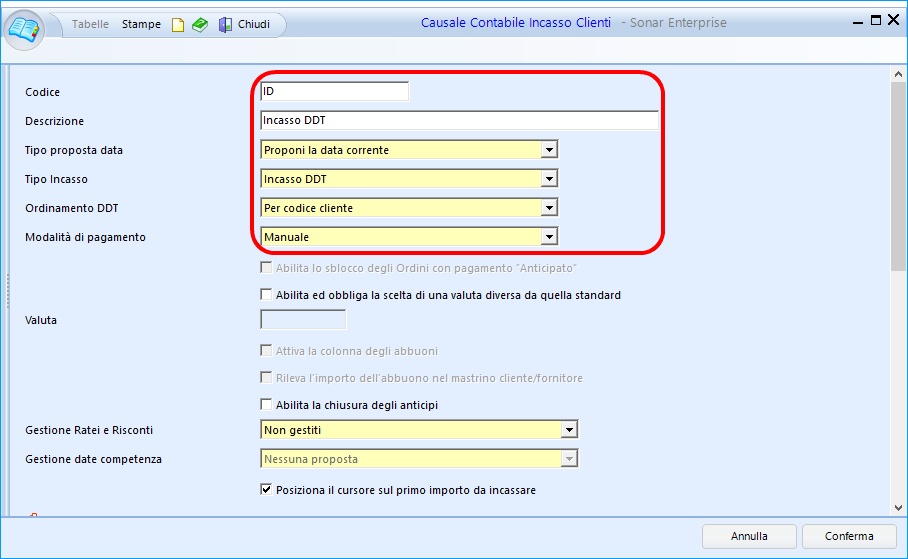Toggle Abilita la chiusura degli anticipi
The image size is (908, 559).
[266, 405]
